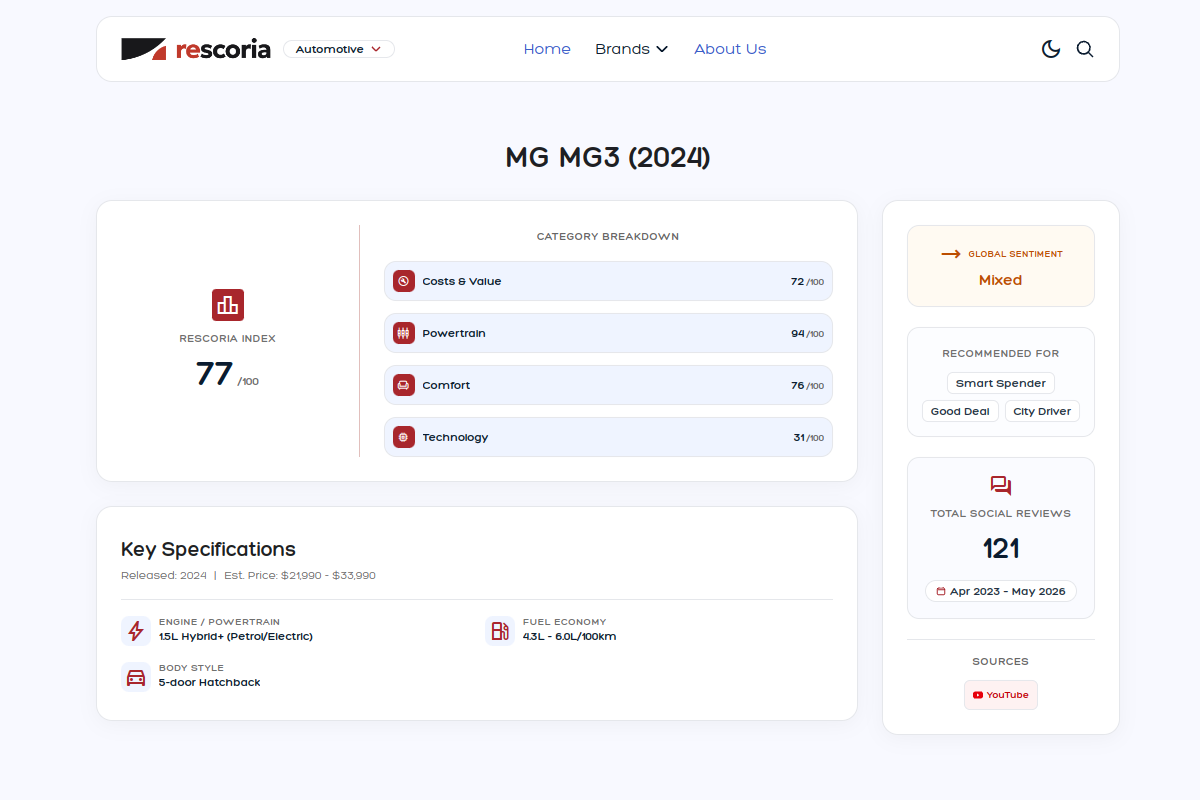Click the Comfort seat icon

[404, 385]
